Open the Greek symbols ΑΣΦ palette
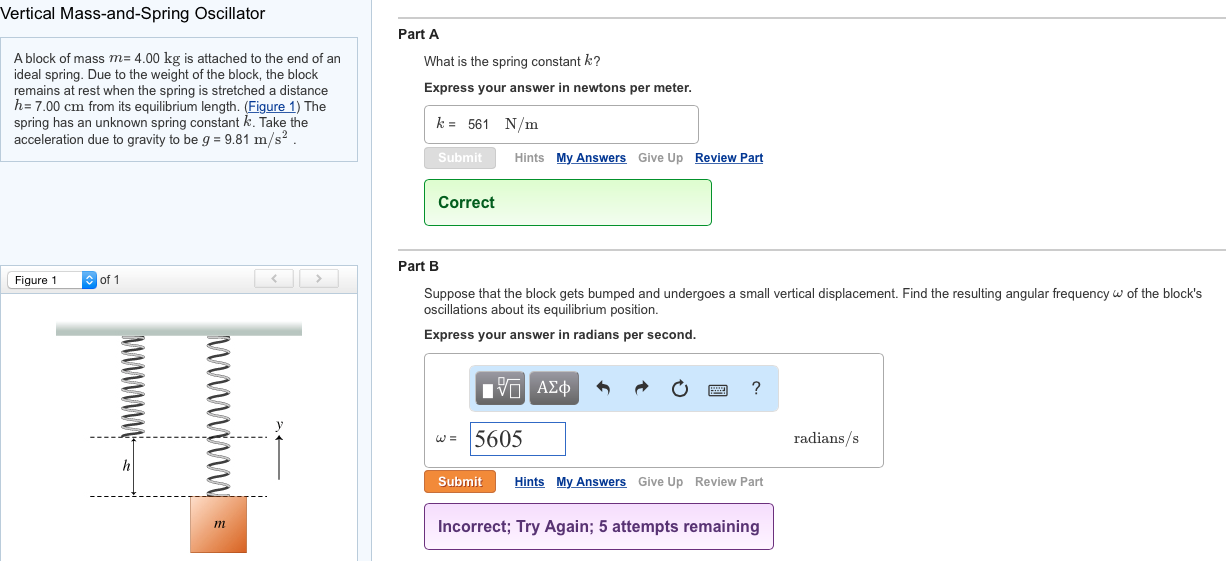The width and height of the screenshot is (1226, 561). pyautogui.click(x=554, y=388)
